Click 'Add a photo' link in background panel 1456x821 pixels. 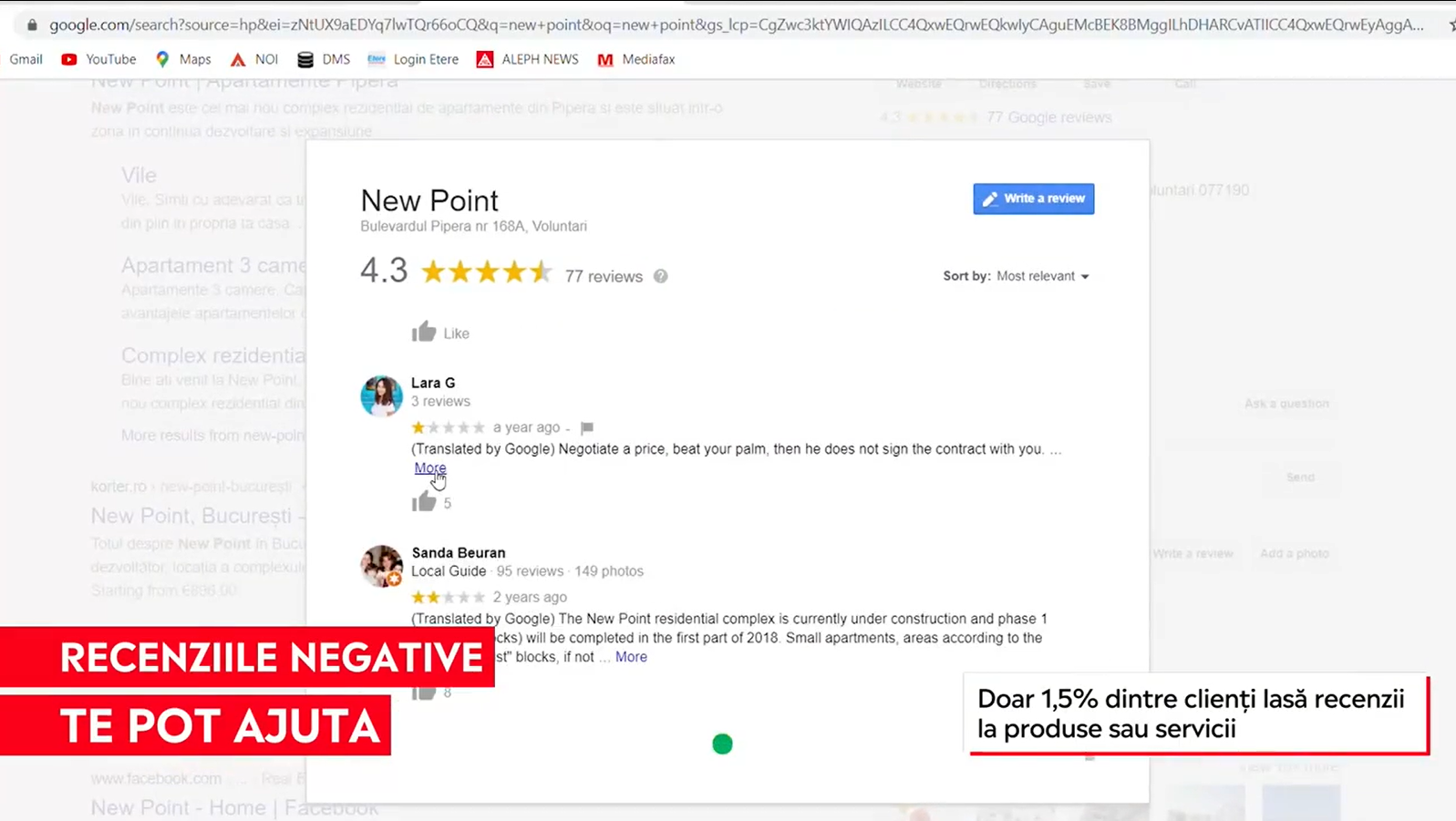coord(1295,553)
